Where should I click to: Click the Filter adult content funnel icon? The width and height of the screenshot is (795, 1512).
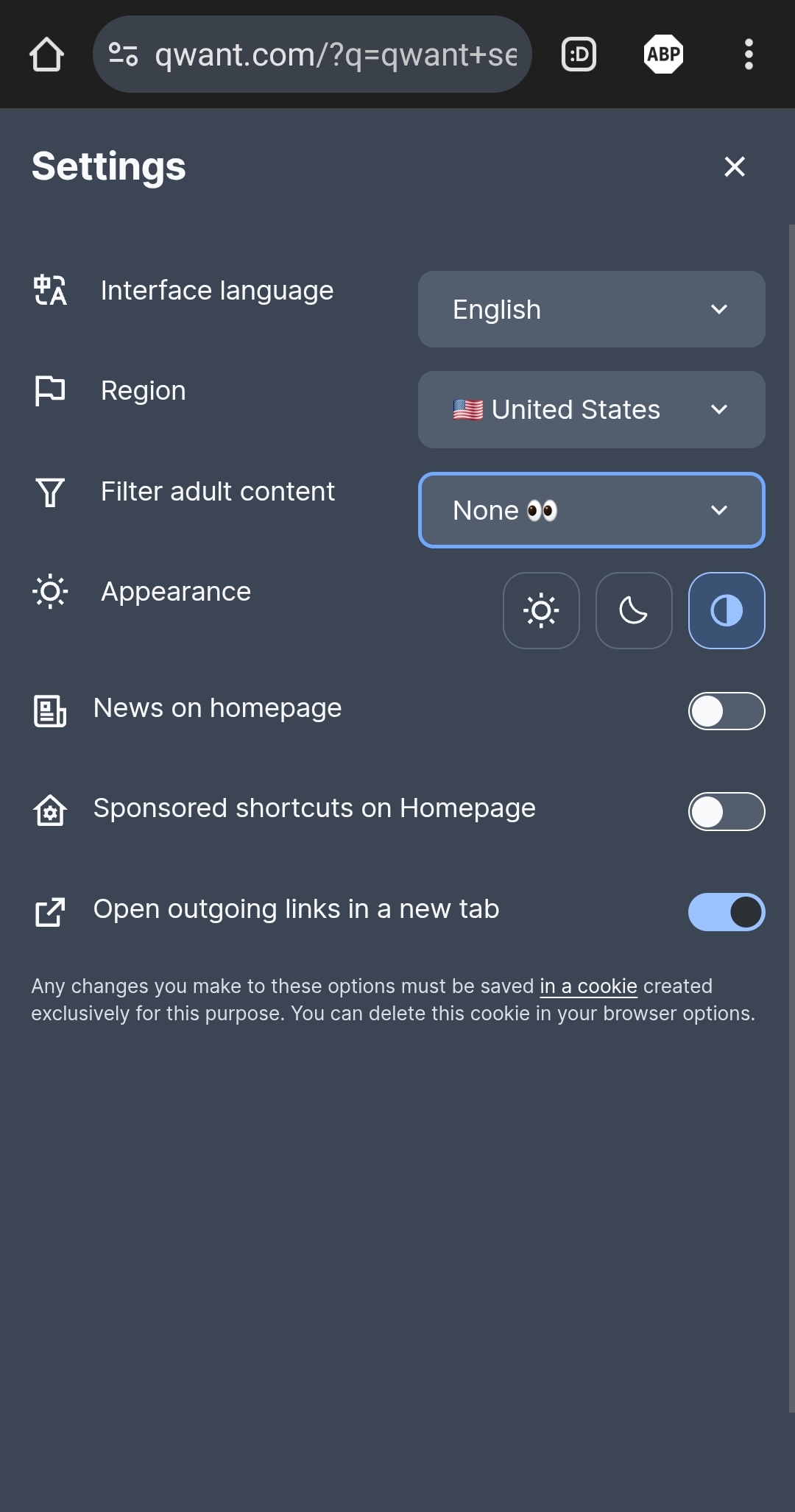[x=50, y=492]
